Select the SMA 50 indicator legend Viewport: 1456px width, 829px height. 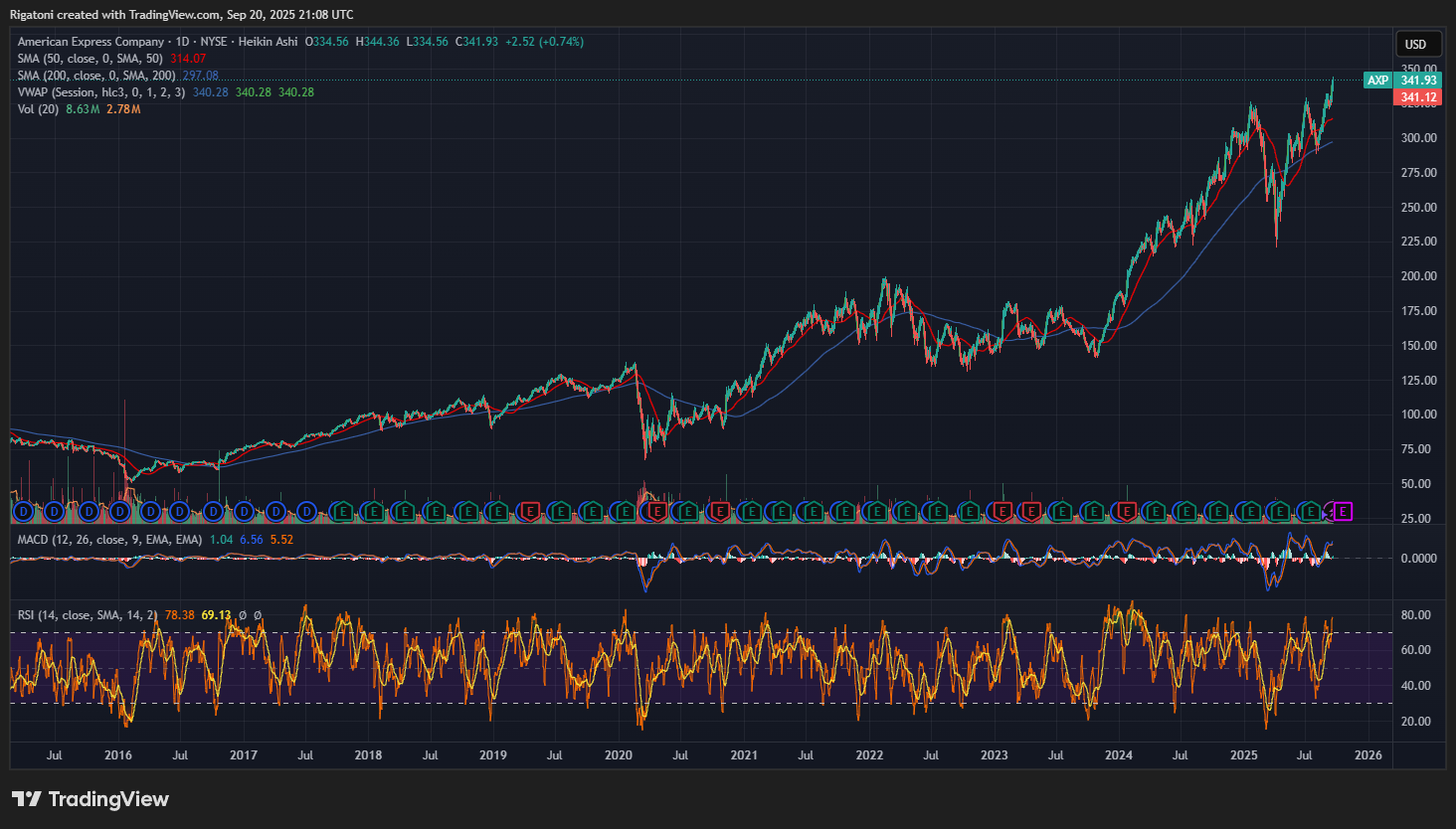point(90,59)
